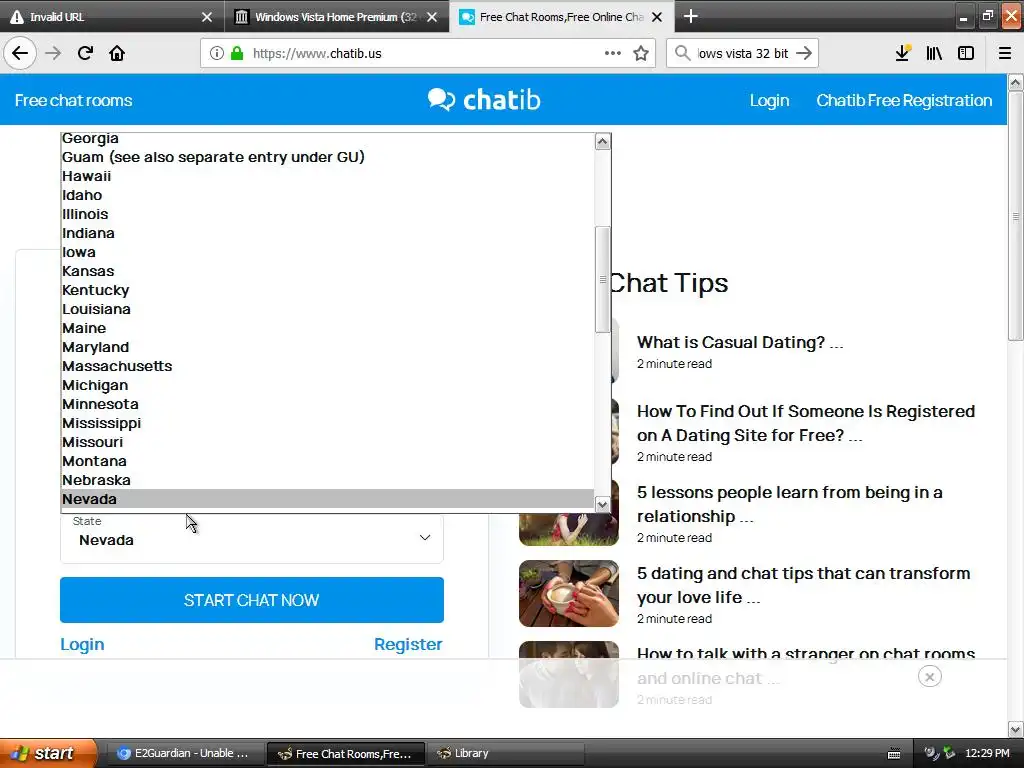Viewport: 1024px width, 768px height.
Task: Choose Kansas from the state list
Action: click(x=327, y=271)
